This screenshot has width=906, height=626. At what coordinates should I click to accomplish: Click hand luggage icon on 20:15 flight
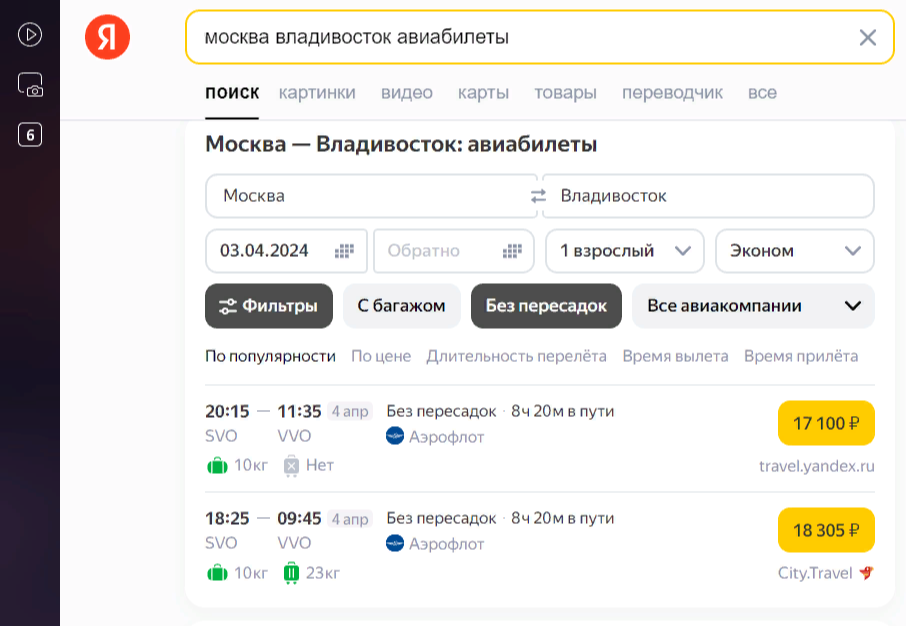217,465
